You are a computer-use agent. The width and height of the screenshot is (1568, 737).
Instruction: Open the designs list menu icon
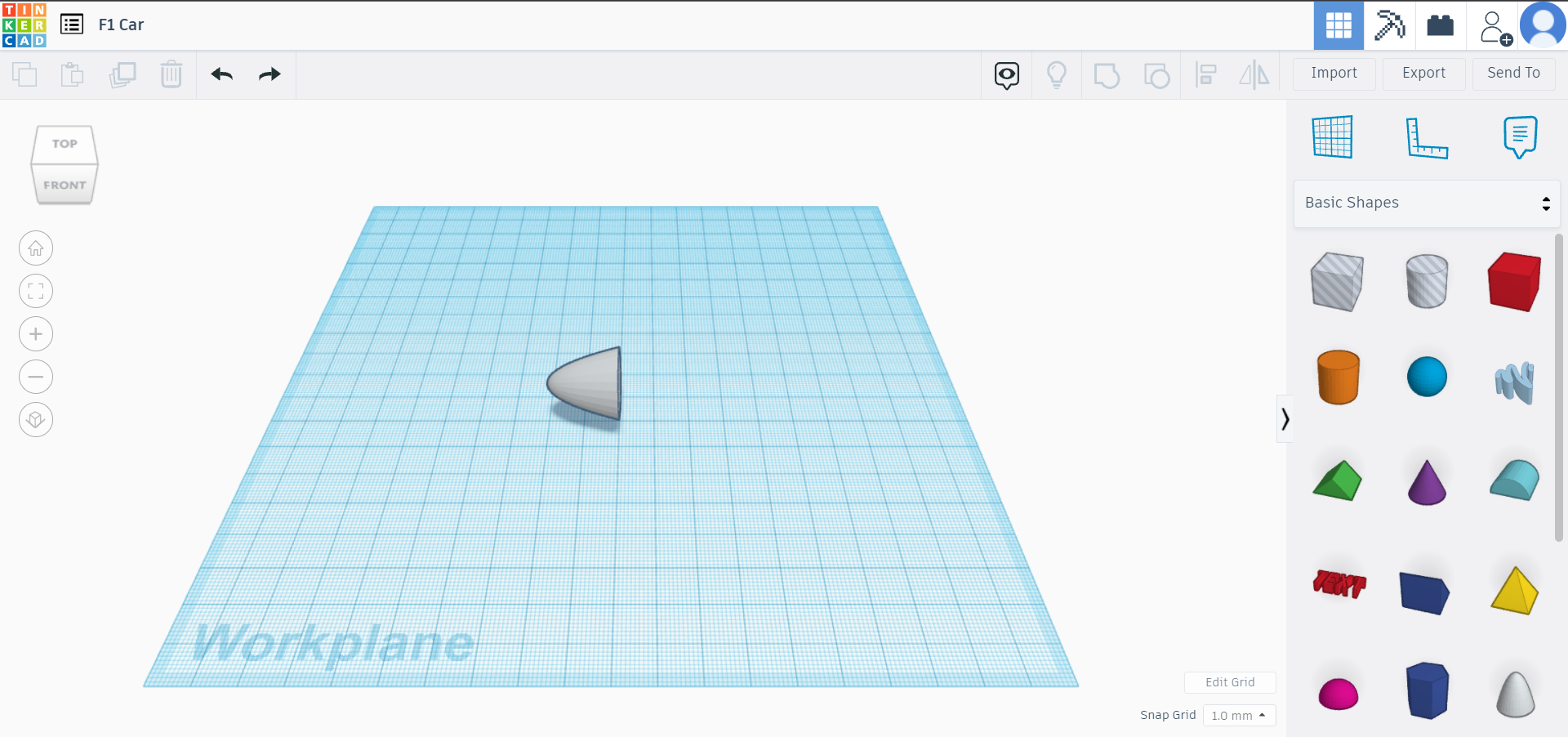72,25
